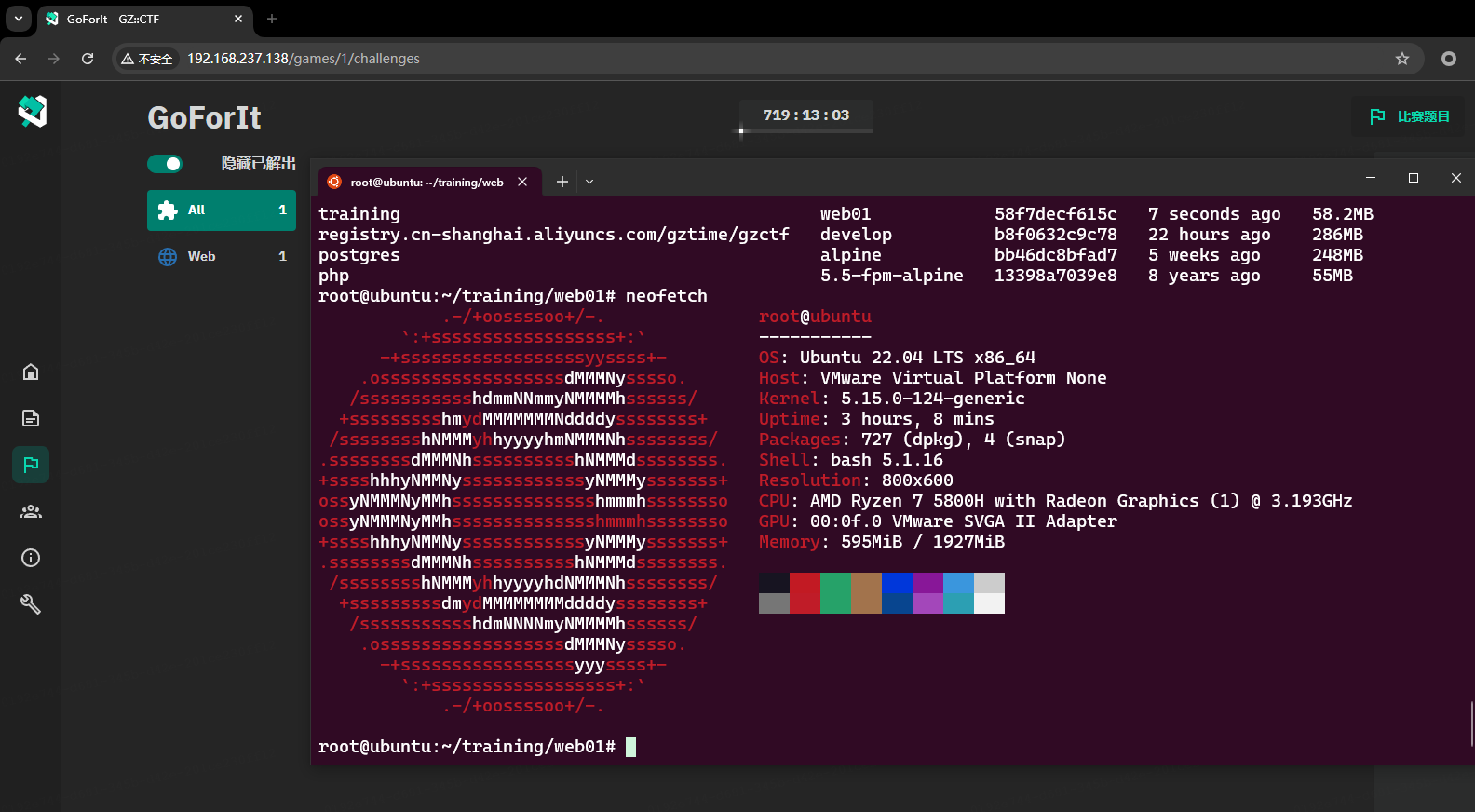1475x812 pixels.
Task: Click the root@ubuntu neofetch header
Action: [815, 317]
